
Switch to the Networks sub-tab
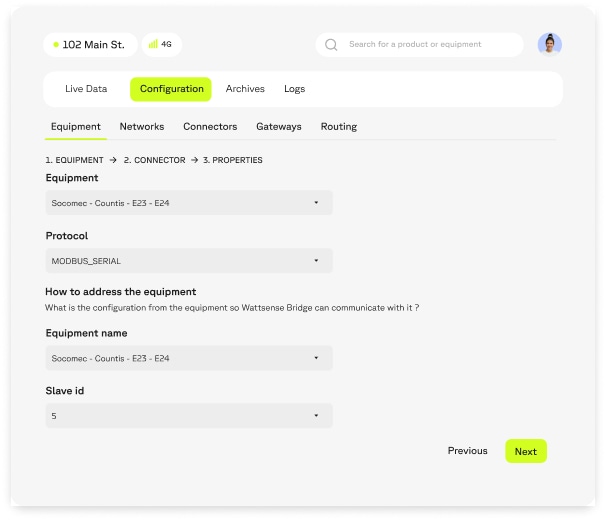142,127
